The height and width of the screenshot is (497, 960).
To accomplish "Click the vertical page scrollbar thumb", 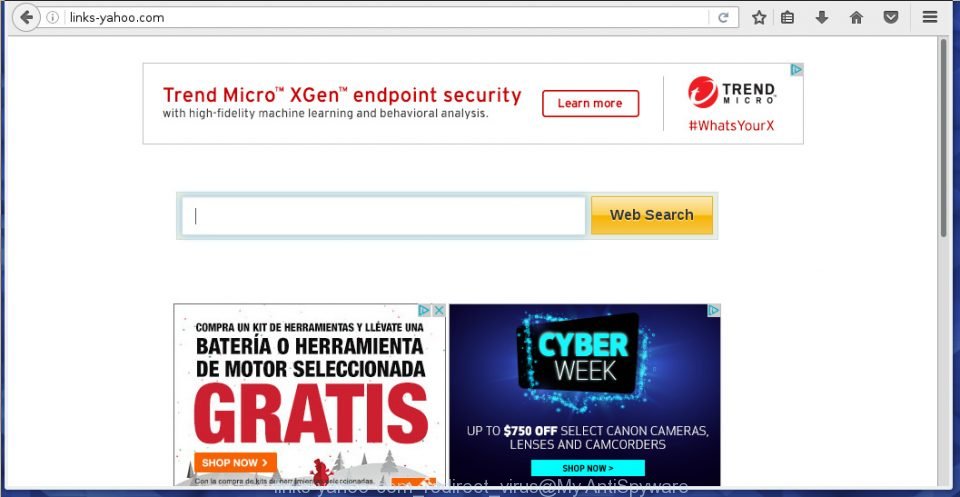I will coord(943,138).
